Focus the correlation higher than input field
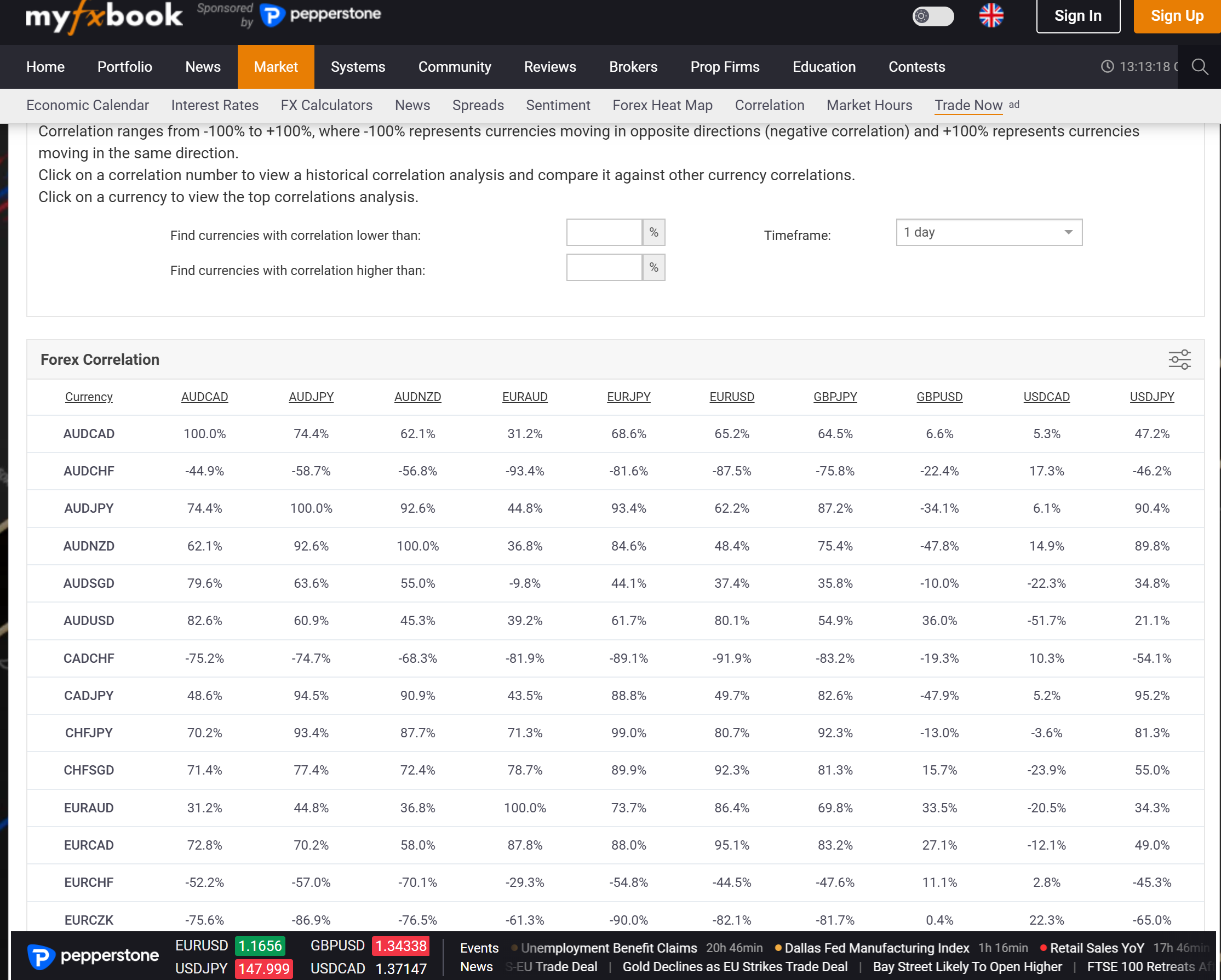1221x980 pixels. pos(604,267)
